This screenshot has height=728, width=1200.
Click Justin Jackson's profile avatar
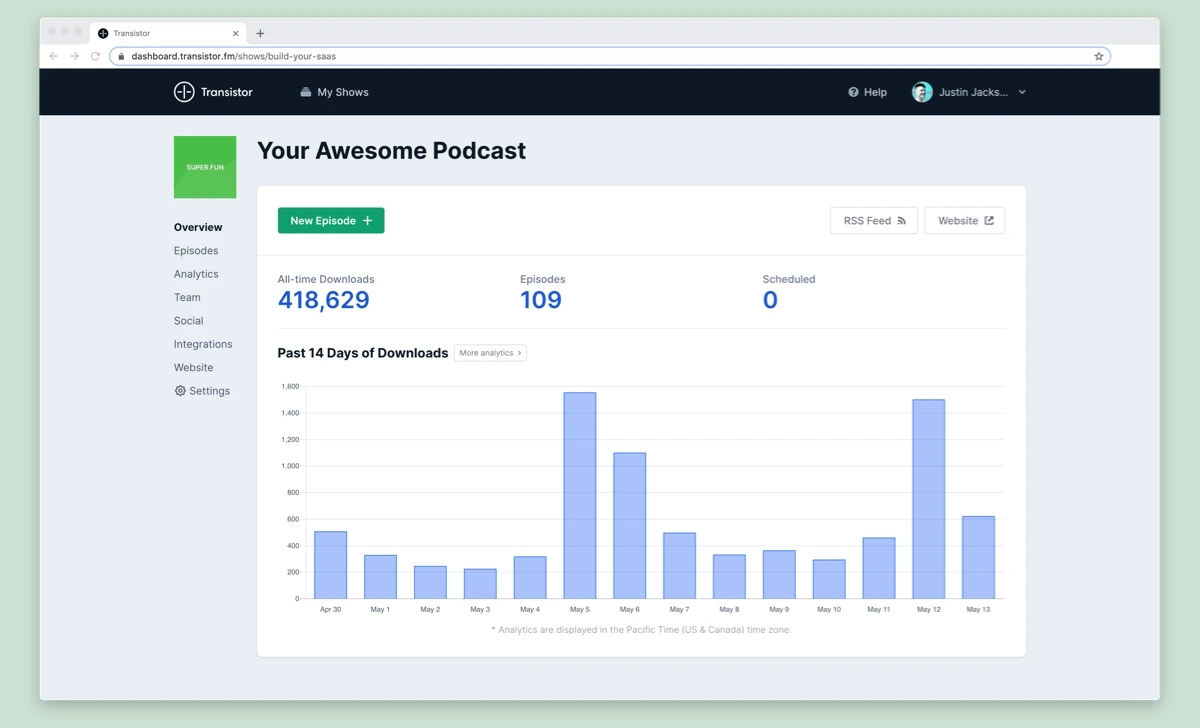921,91
